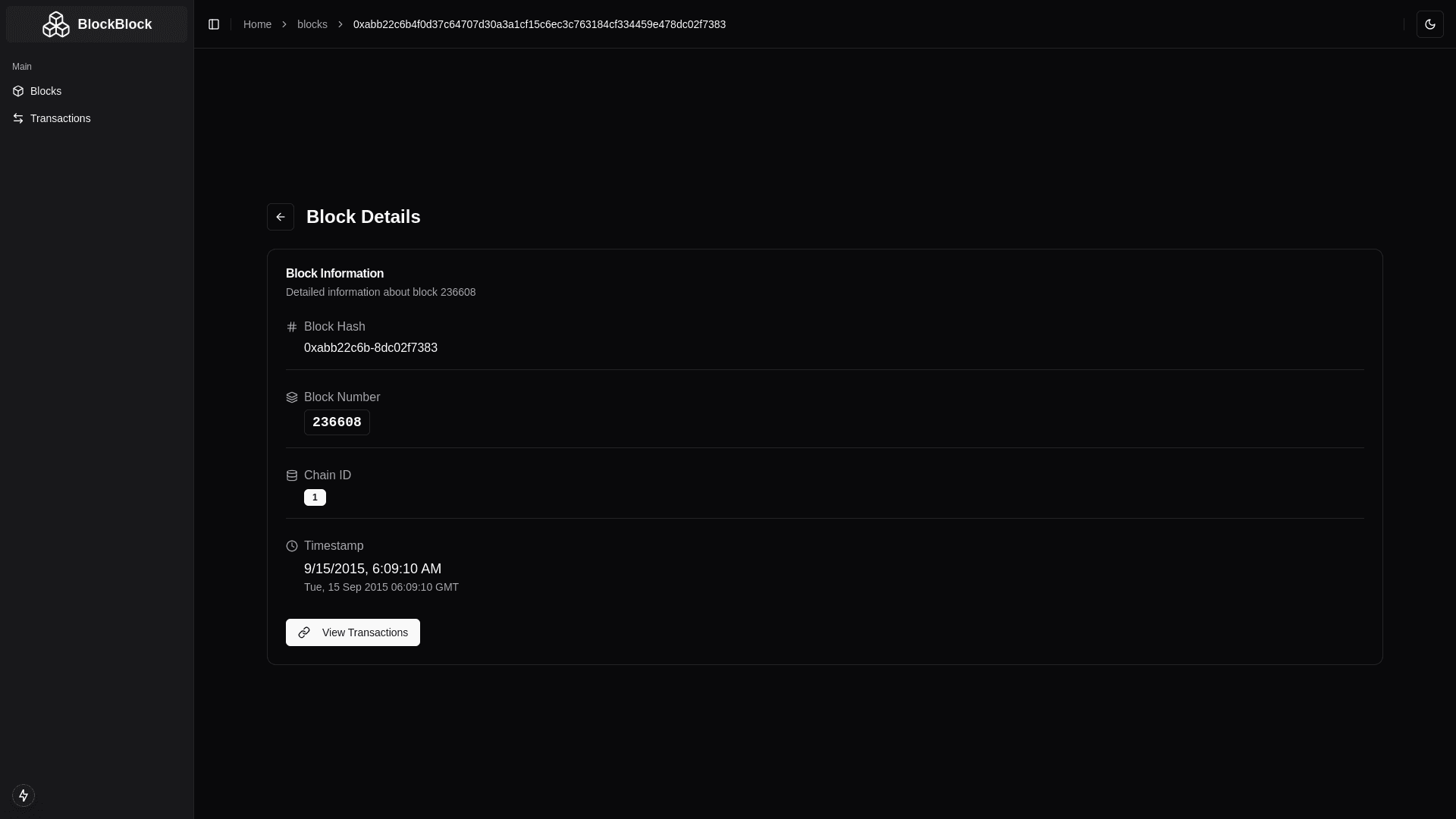Go back using the arrow button
Screen dimensions: 1456x819
click(x=281, y=216)
